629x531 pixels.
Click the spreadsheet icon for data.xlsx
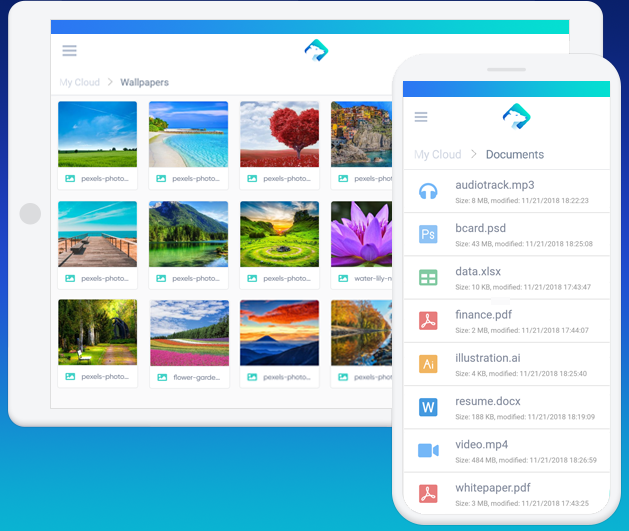[428, 278]
